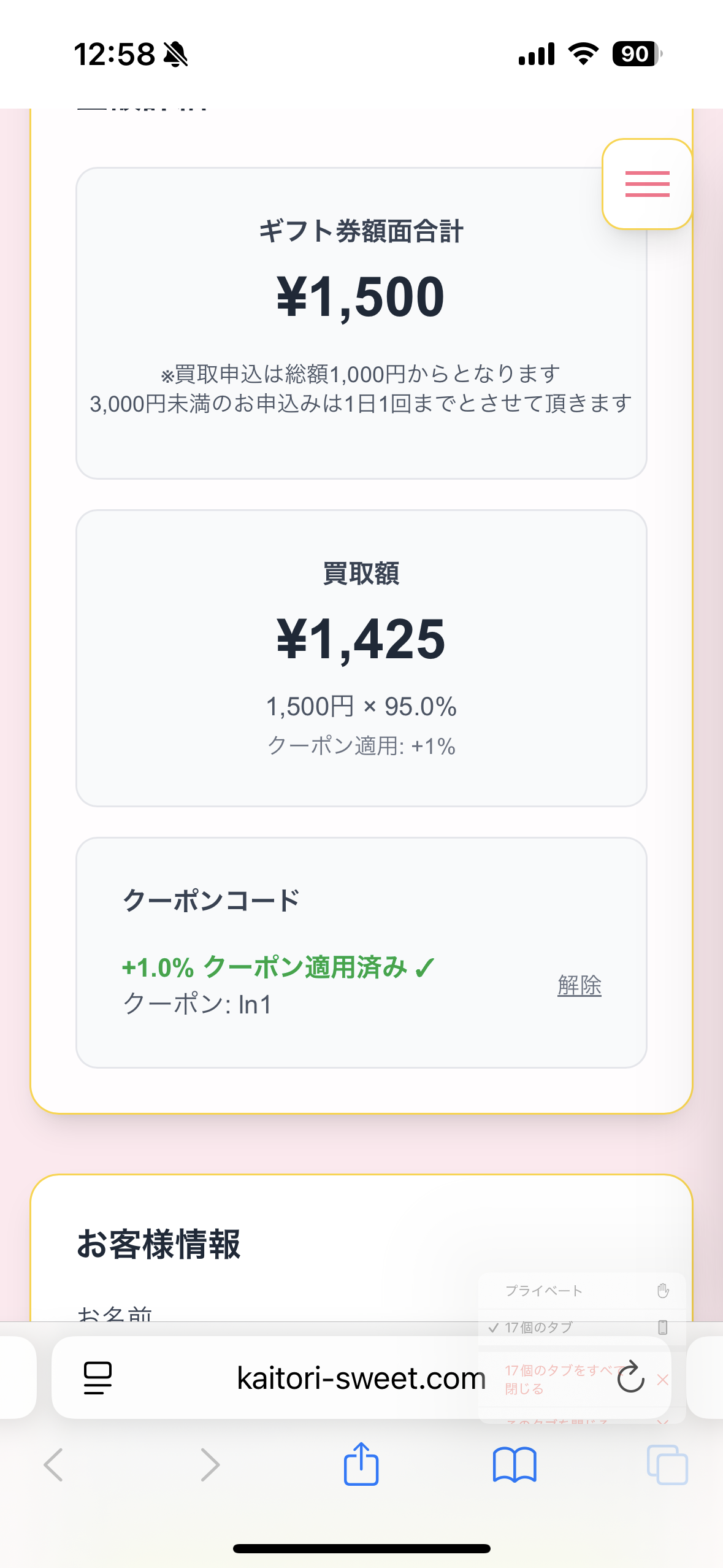
Task: Tap the お客様情報 section heading
Action: tap(158, 1244)
